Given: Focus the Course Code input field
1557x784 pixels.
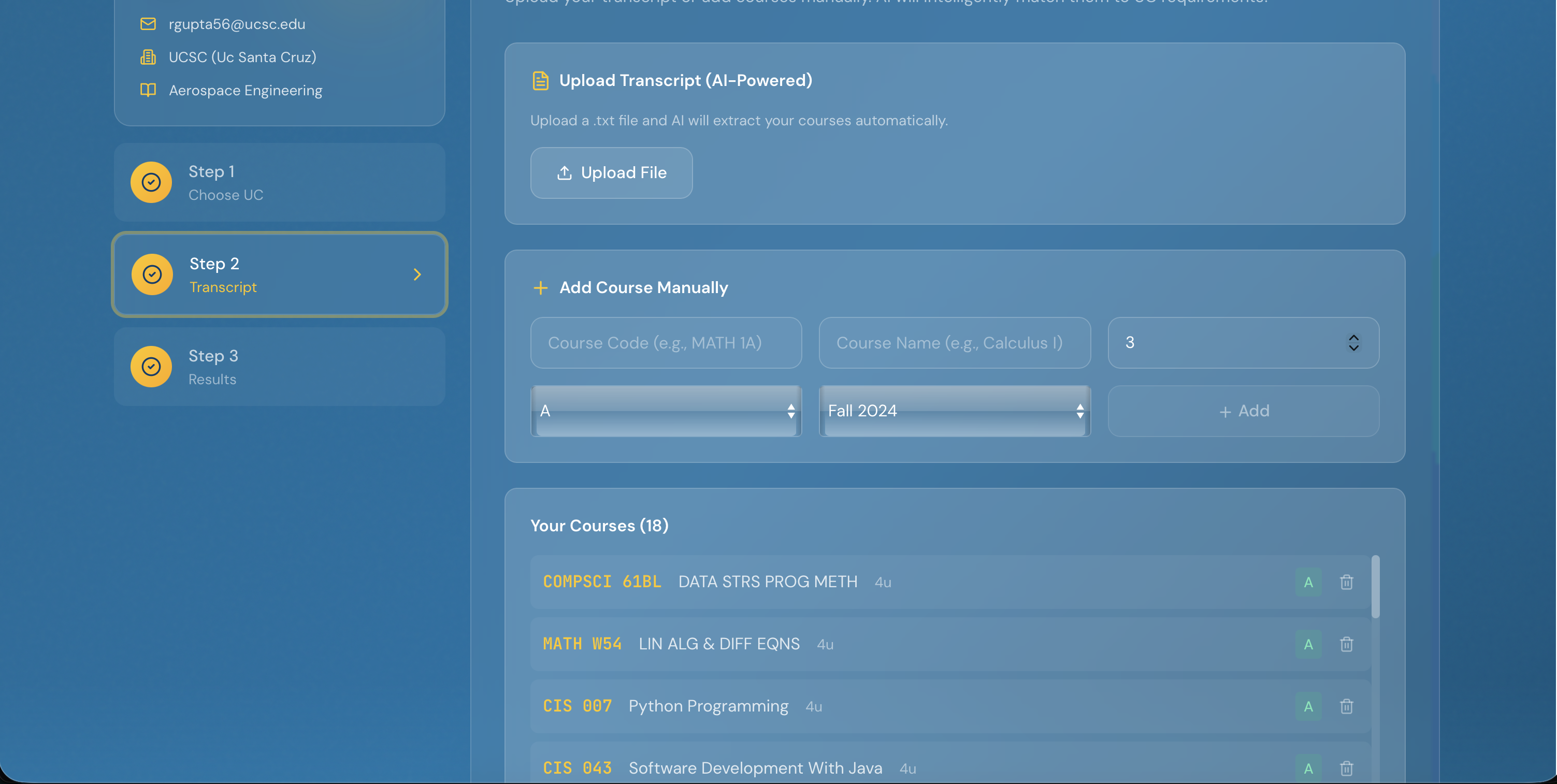Looking at the screenshot, I should (x=666, y=343).
